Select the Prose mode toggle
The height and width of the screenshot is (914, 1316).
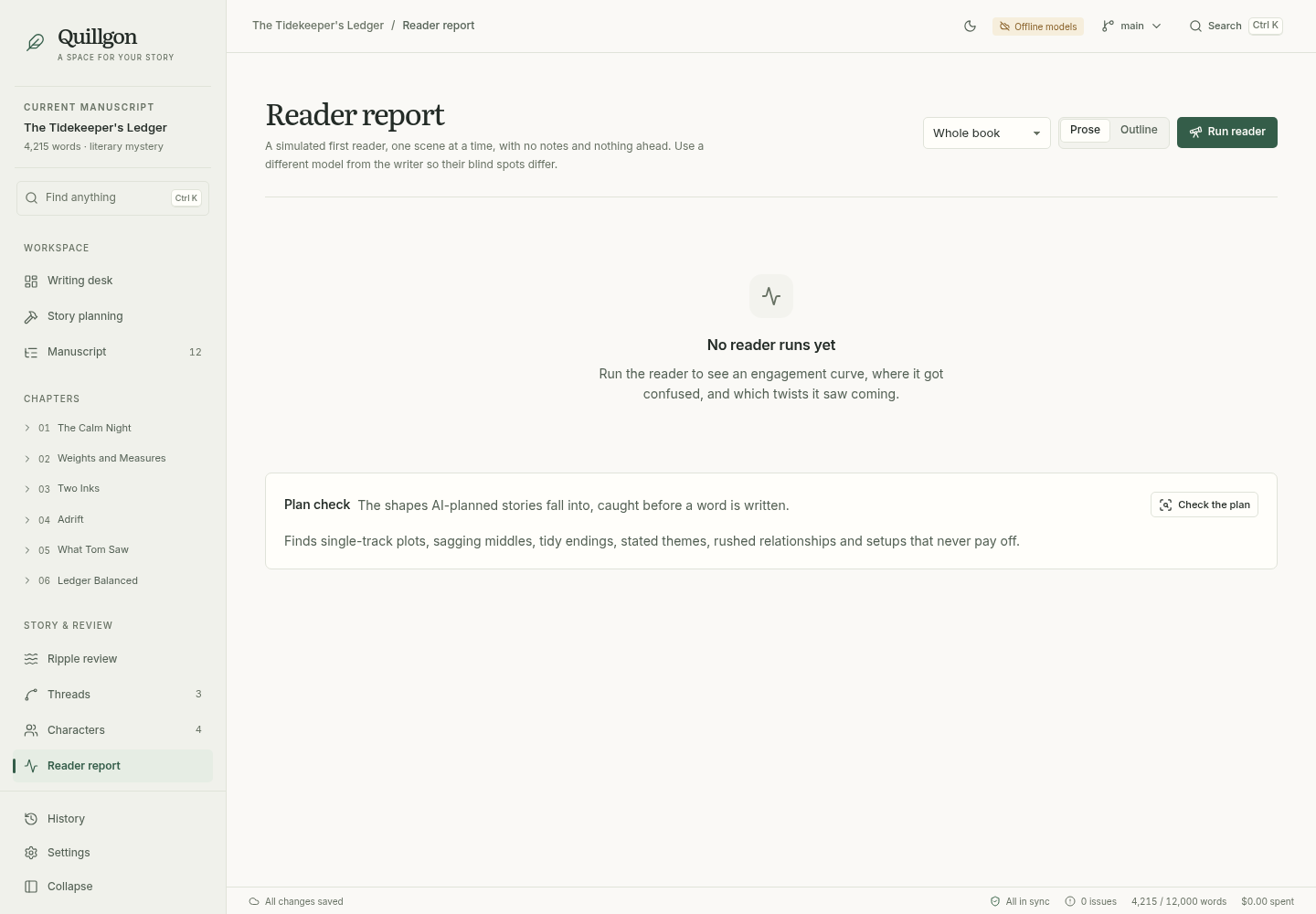pyautogui.click(x=1085, y=131)
